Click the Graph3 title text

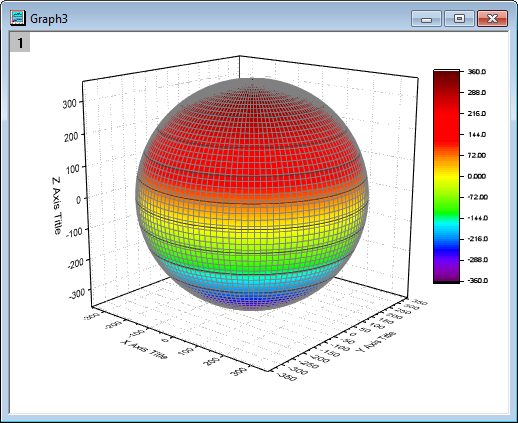(49, 19)
